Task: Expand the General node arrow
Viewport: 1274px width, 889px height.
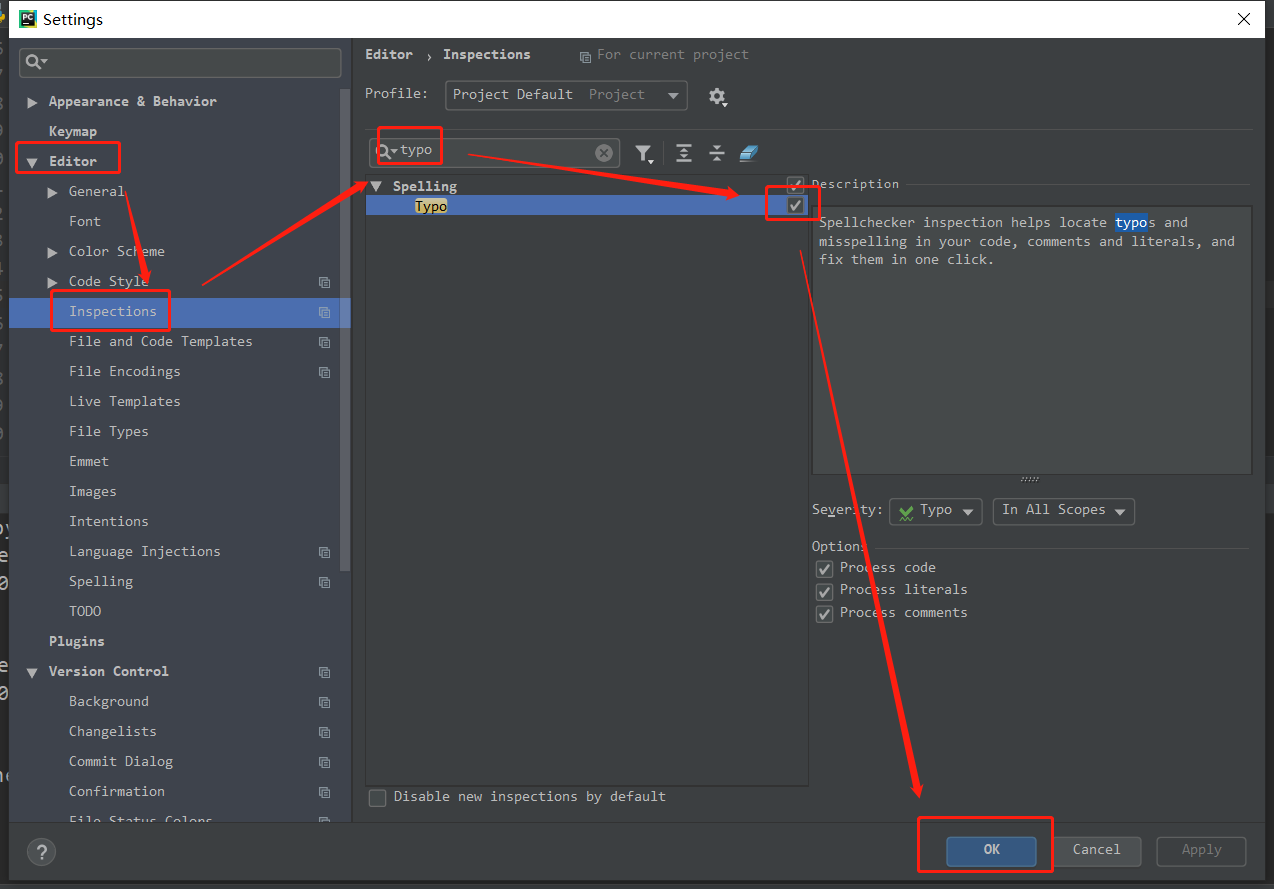Action: click(x=52, y=192)
